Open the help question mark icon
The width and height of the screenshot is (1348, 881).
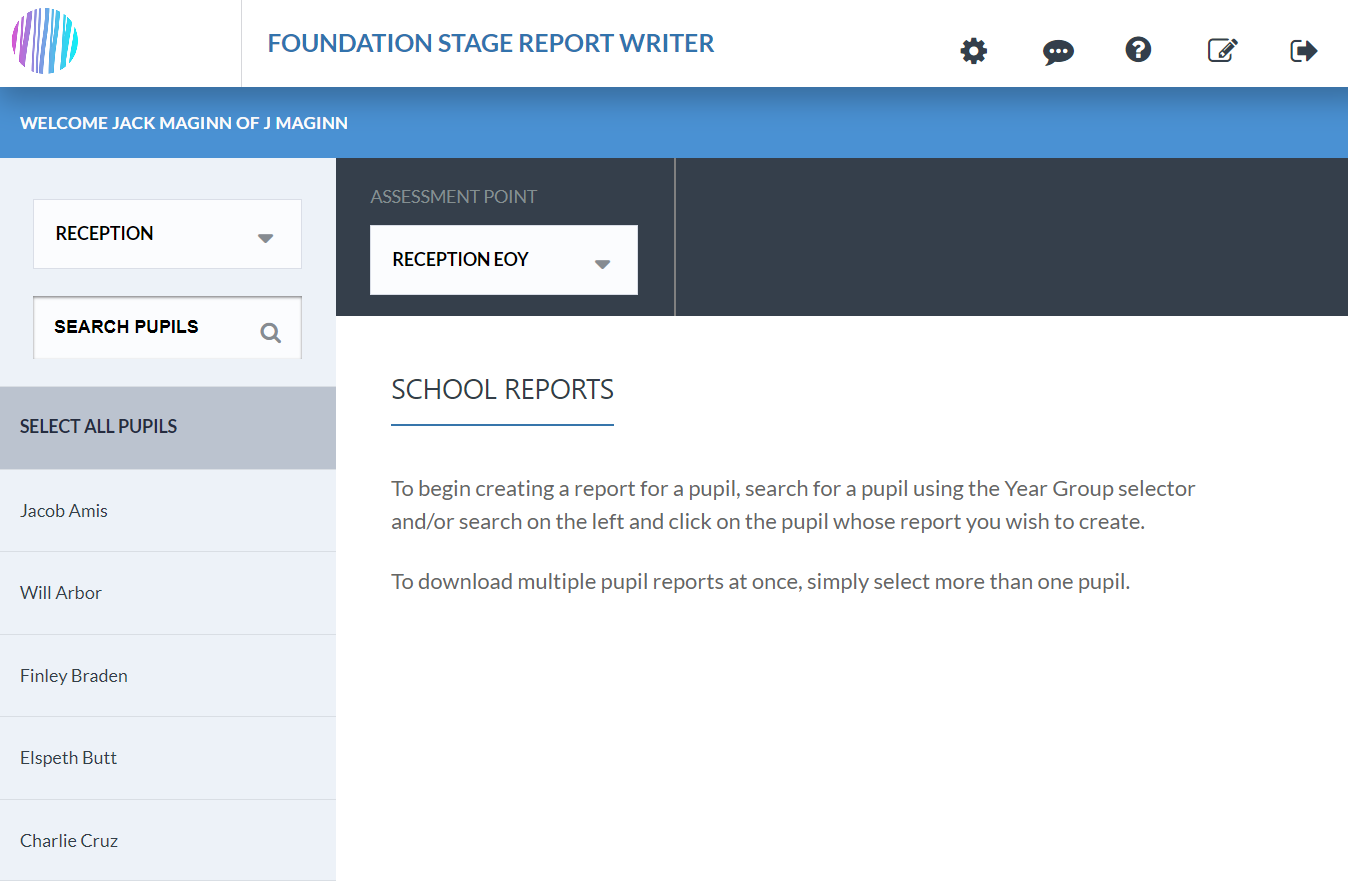1138,49
